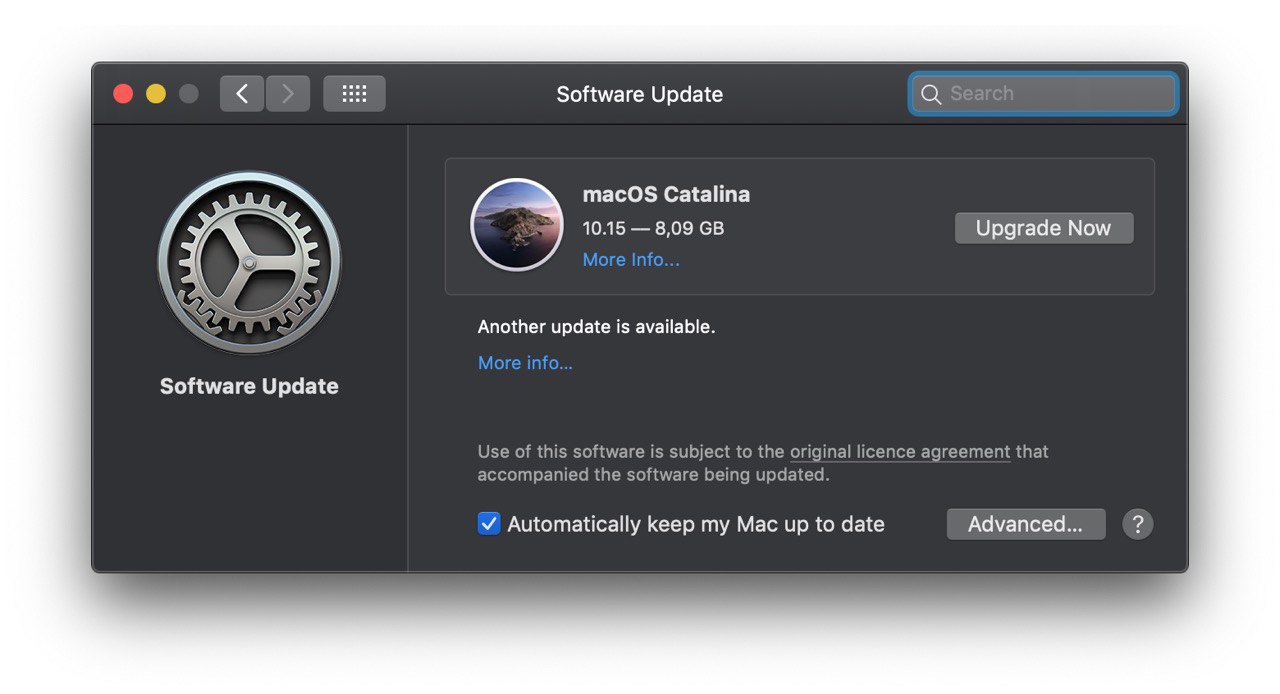Minimize the window with the yellow button
The width and height of the screenshot is (1280, 694).
pos(156,94)
